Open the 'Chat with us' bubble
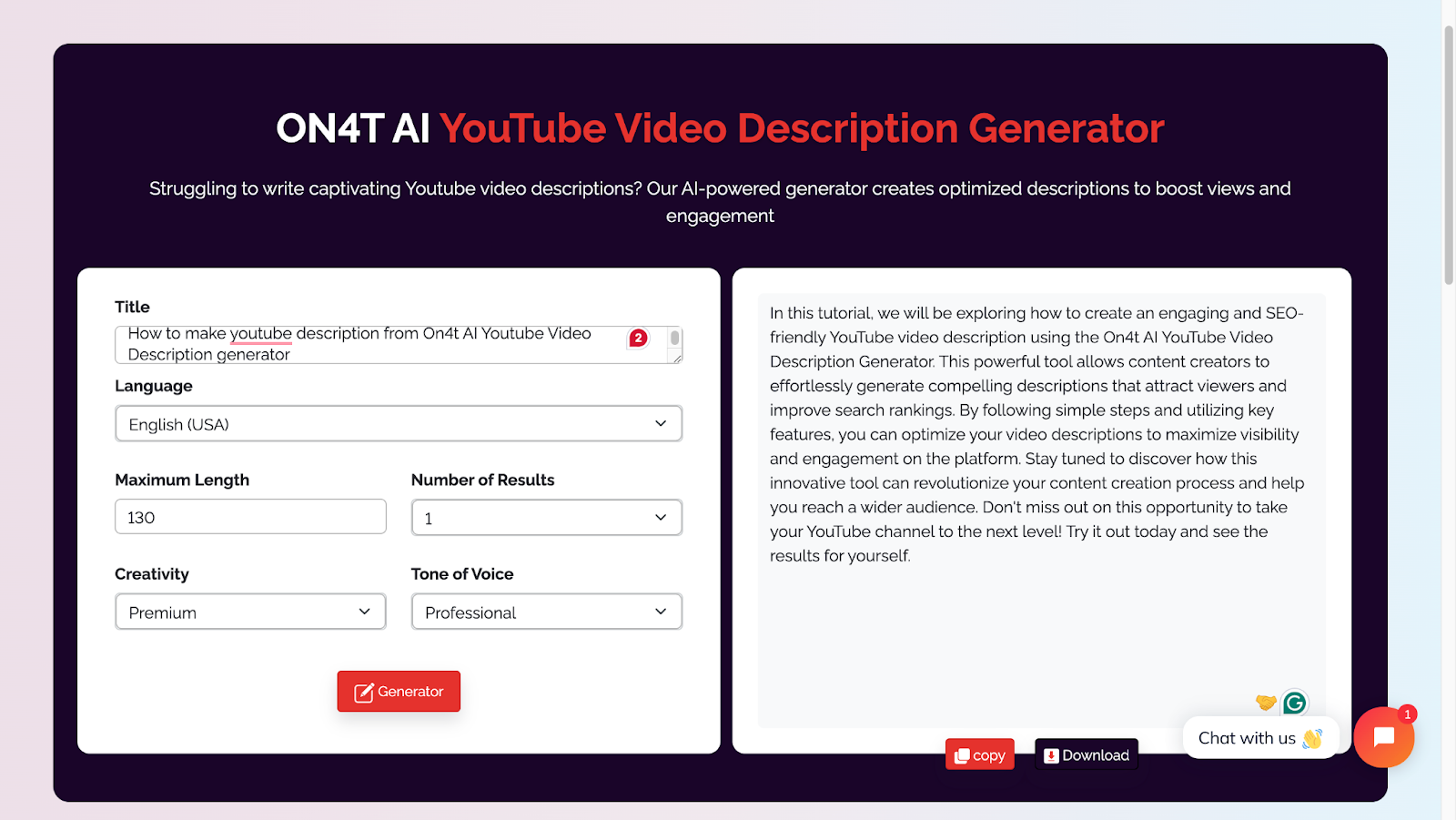Screen dimensions: 1456x820 1260,738
